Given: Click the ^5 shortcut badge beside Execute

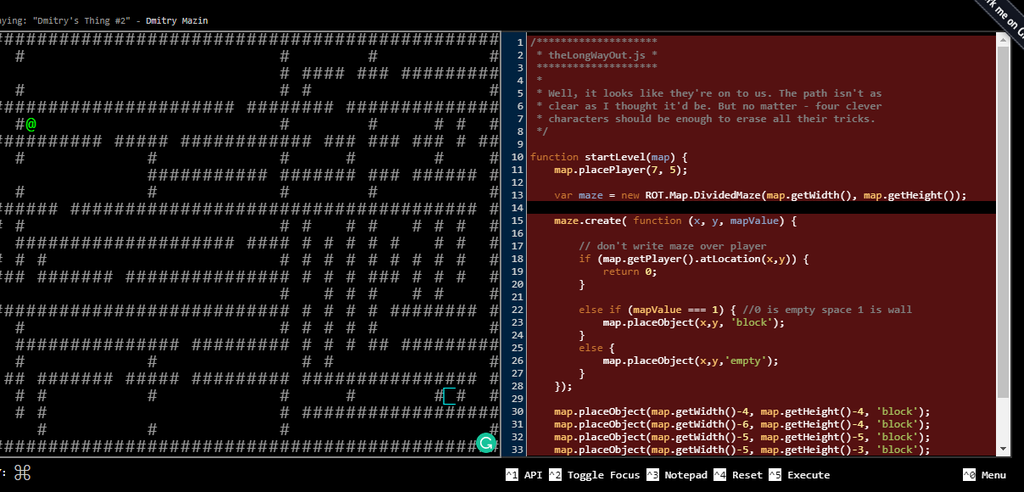Looking at the screenshot, I should pyautogui.click(x=775, y=475).
